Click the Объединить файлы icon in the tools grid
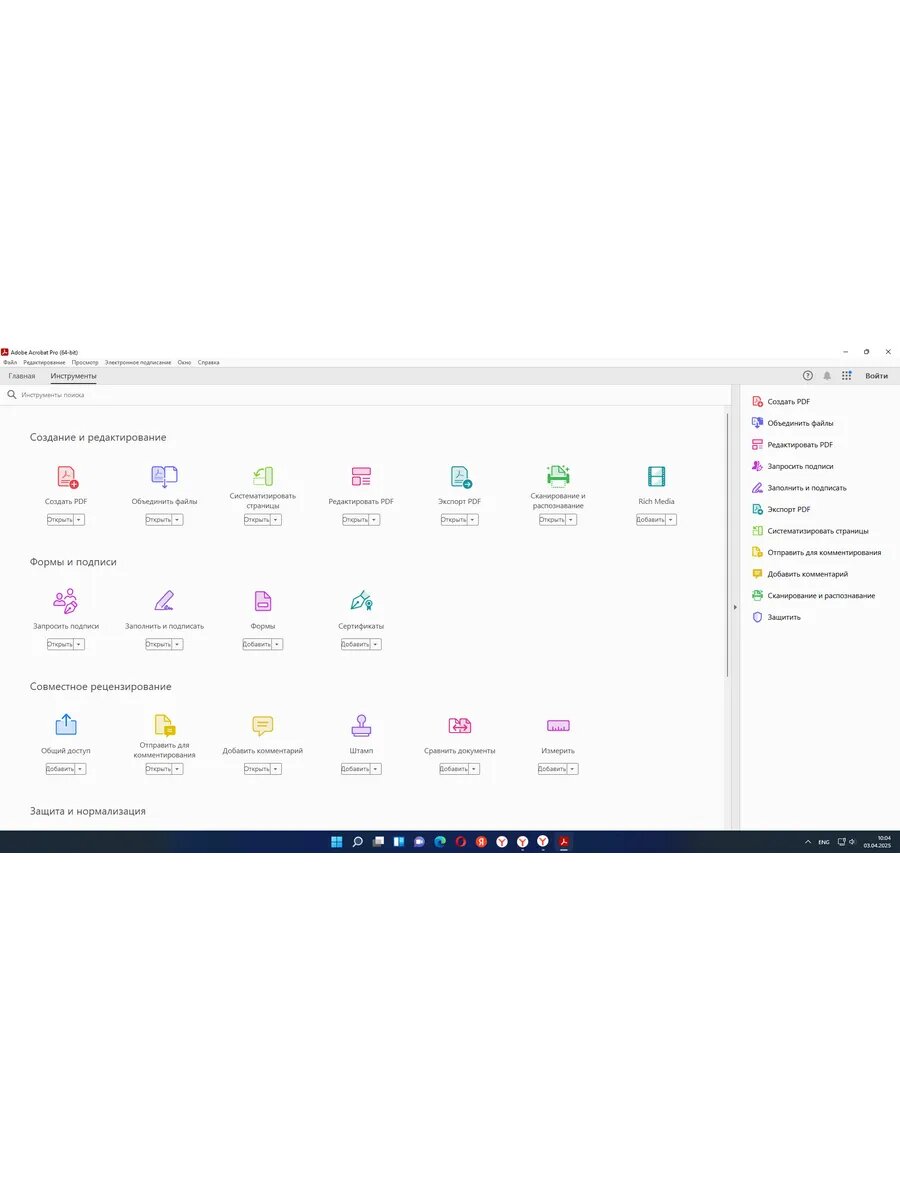This screenshot has width=900, height=1200. [164, 477]
